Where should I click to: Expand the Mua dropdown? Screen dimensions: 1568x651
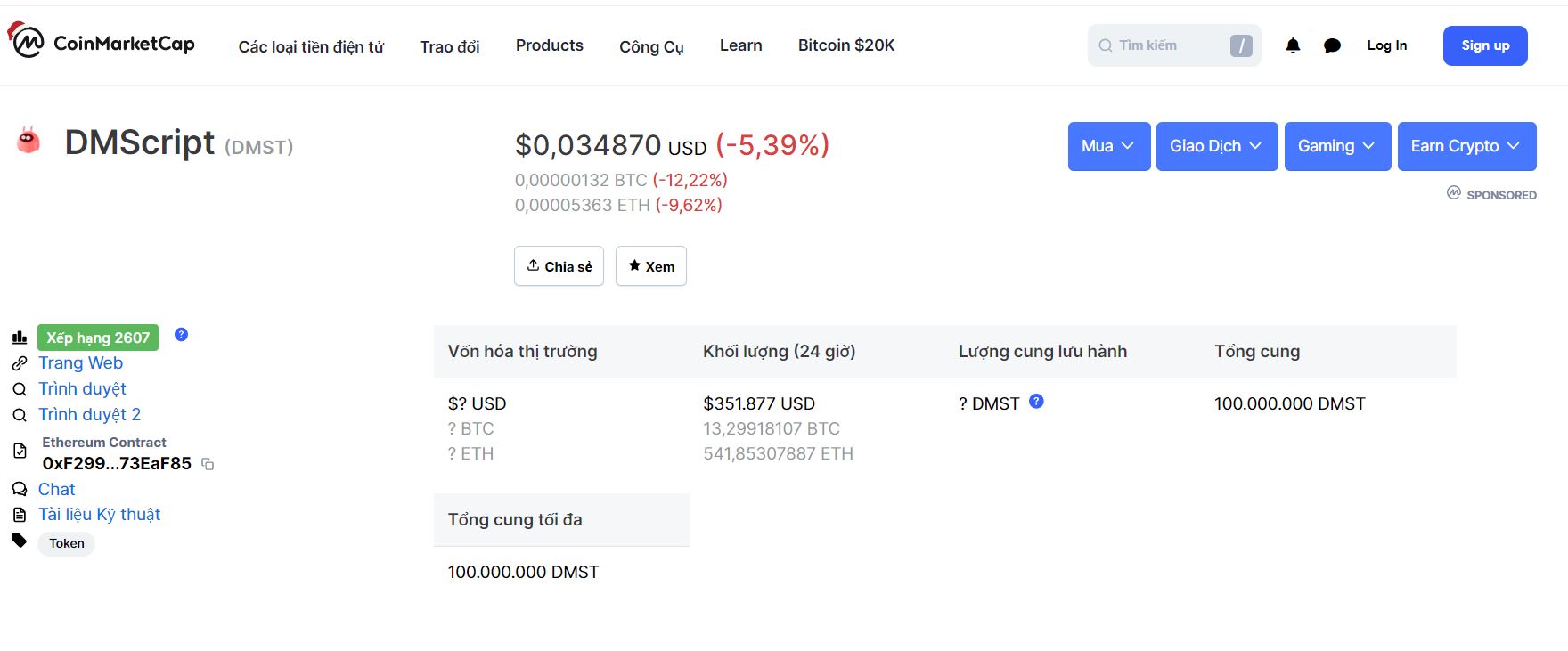point(1109,146)
